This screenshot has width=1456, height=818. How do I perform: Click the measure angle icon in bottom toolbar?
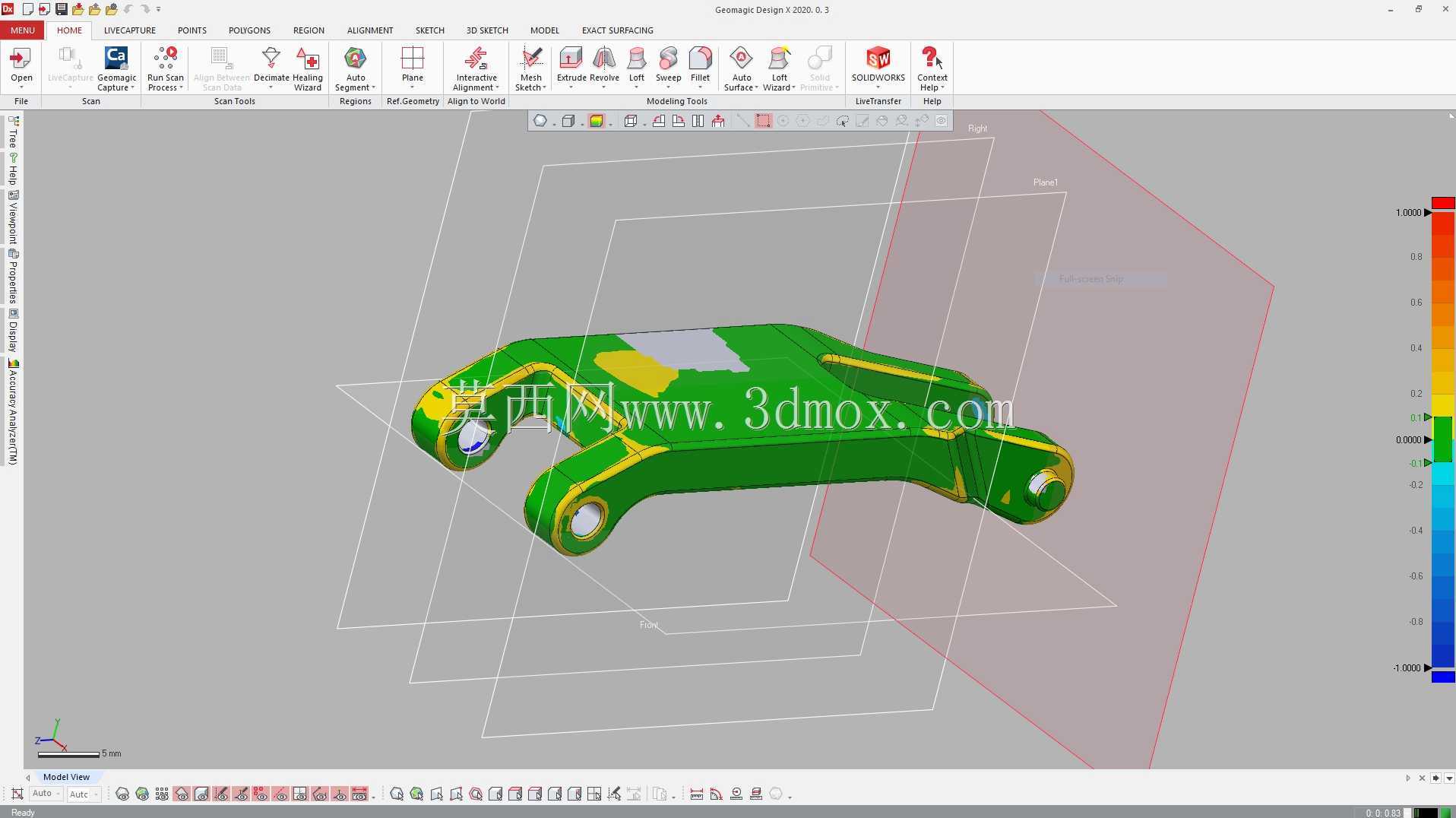[716, 794]
